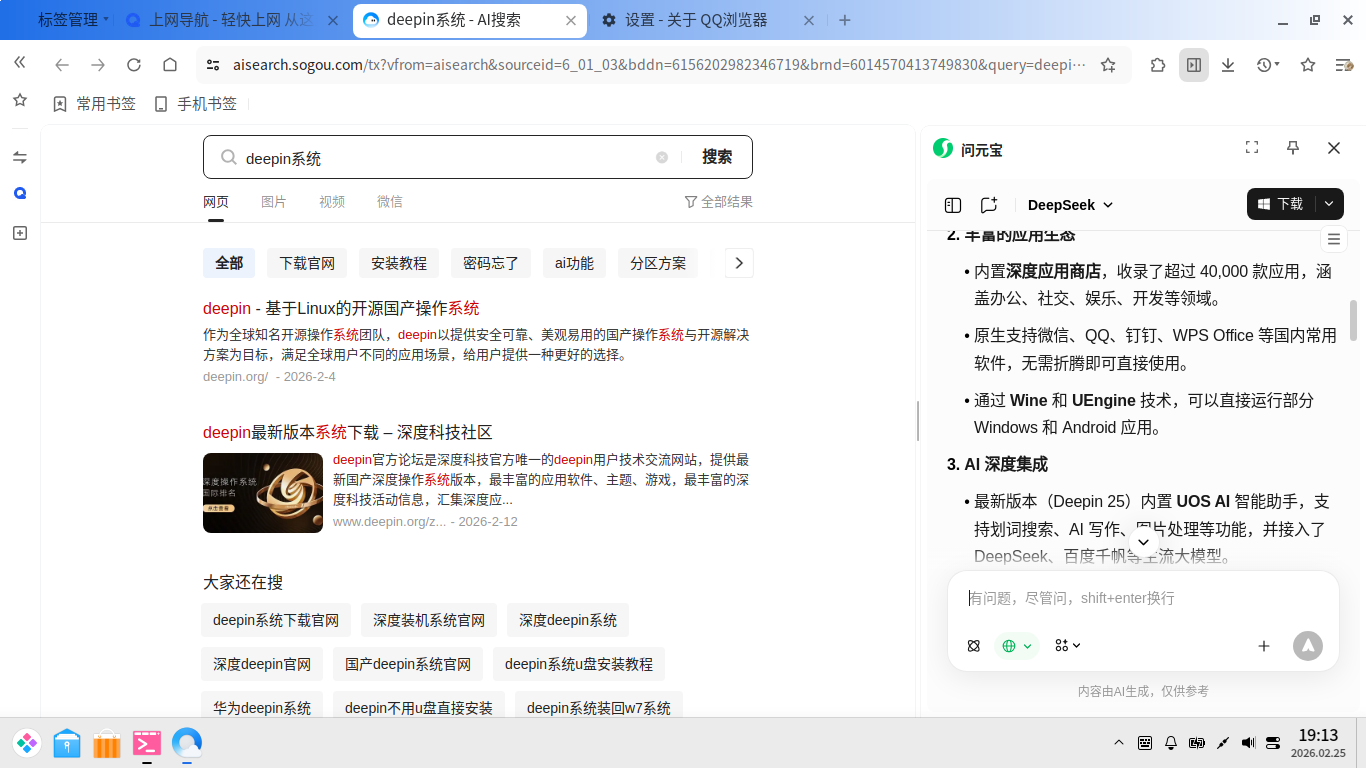
Task: Add an attachment with the plus icon
Action: click(1264, 646)
